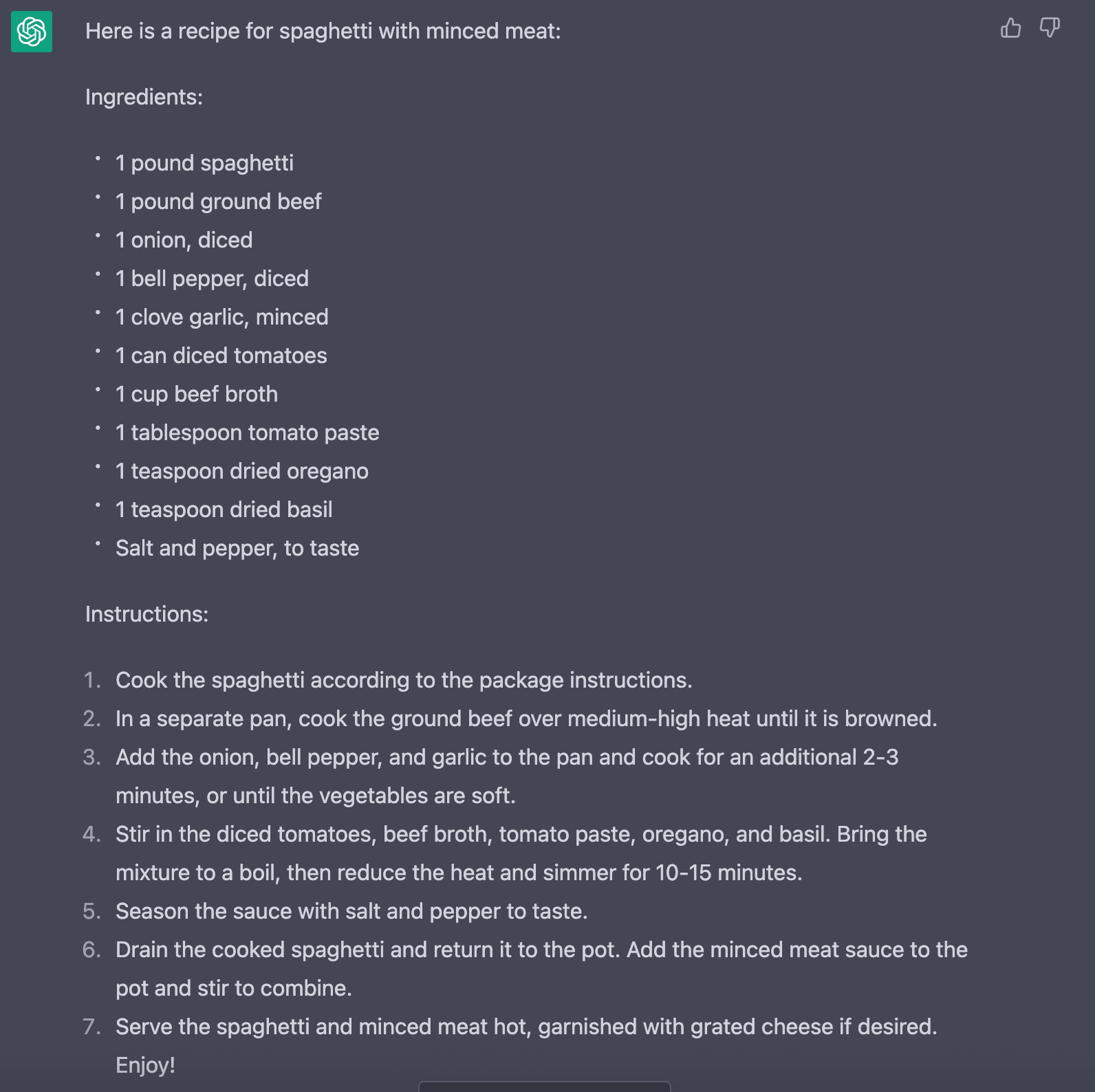Click the "1 onion, diced" list item
The width and height of the screenshot is (1095, 1092).
click(x=184, y=240)
